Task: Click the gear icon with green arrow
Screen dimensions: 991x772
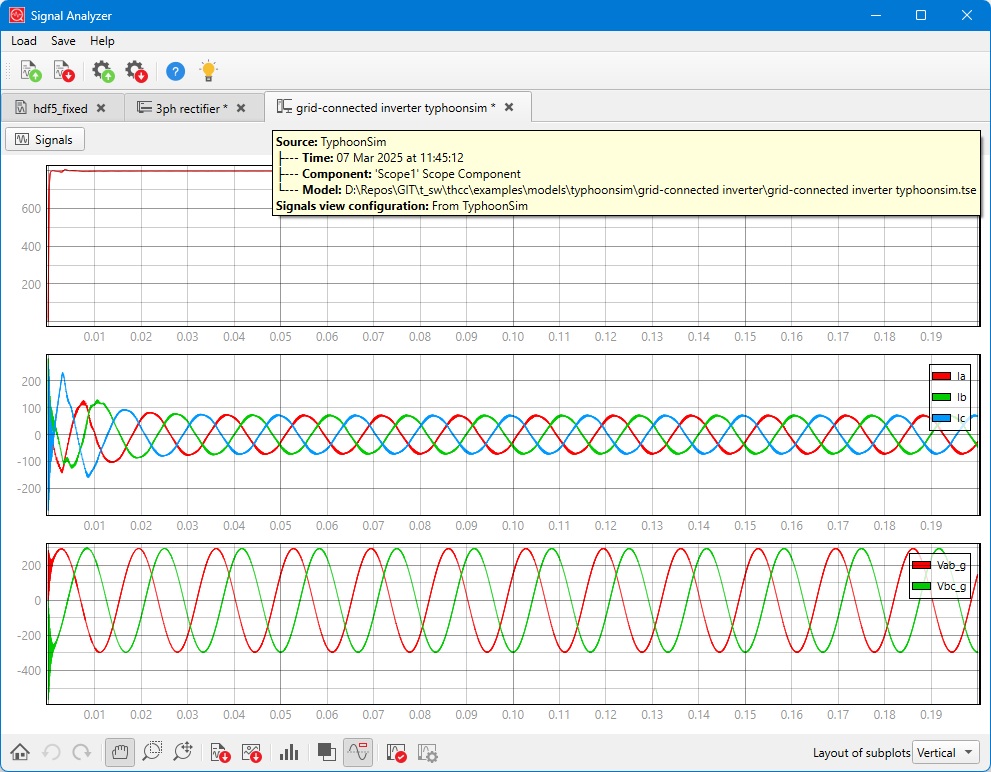Action: 102,71
